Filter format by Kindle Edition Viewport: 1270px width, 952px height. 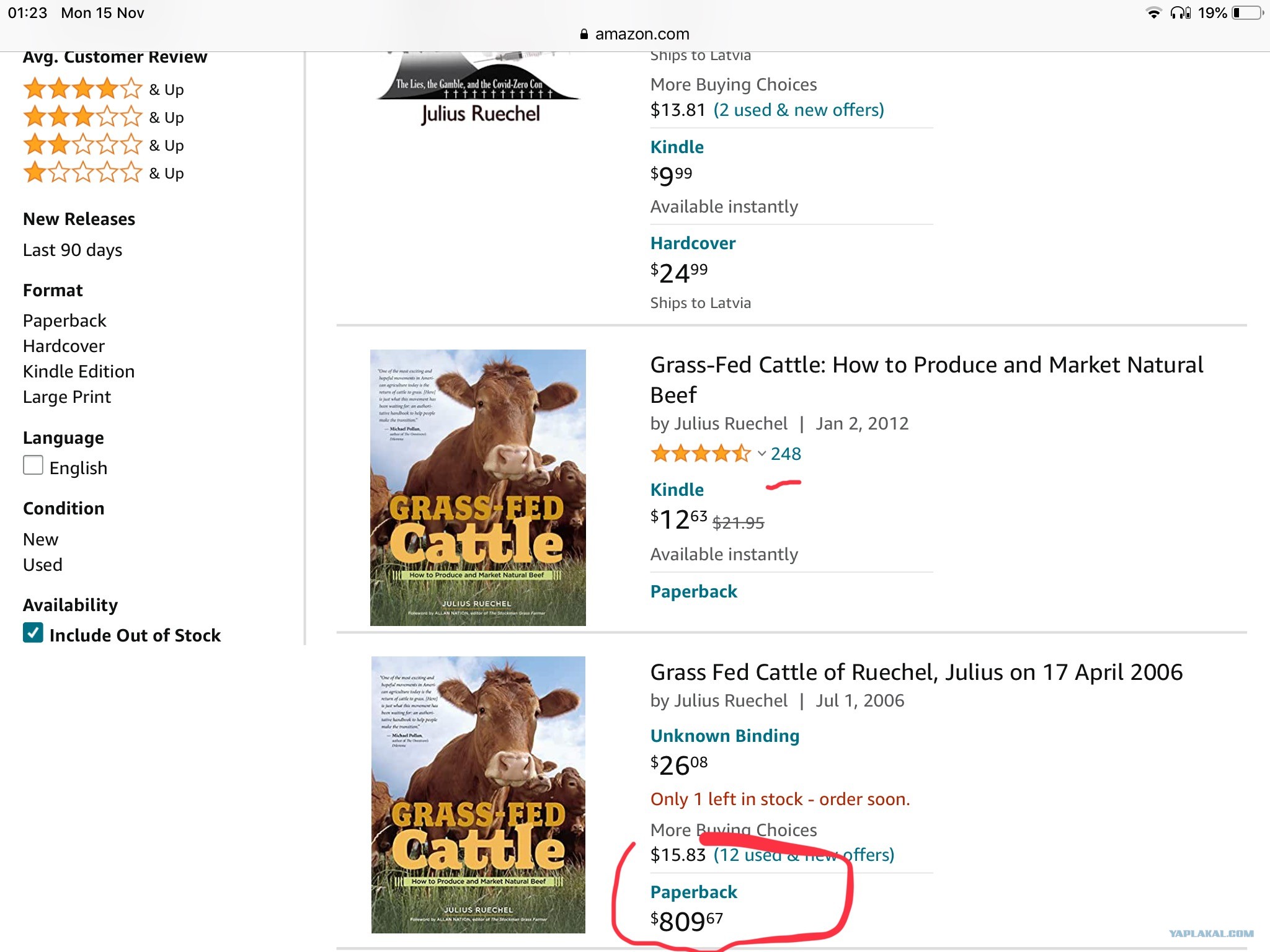pyautogui.click(x=79, y=371)
